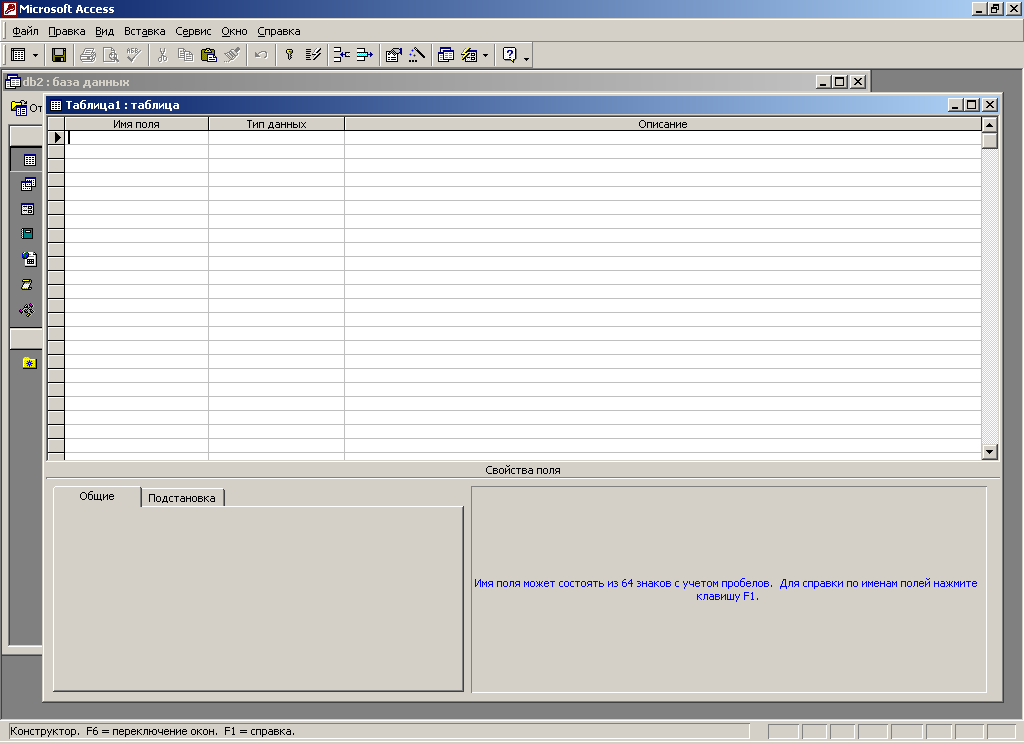Show the Database Window toolbar icon
The width and height of the screenshot is (1024, 744).
point(445,55)
